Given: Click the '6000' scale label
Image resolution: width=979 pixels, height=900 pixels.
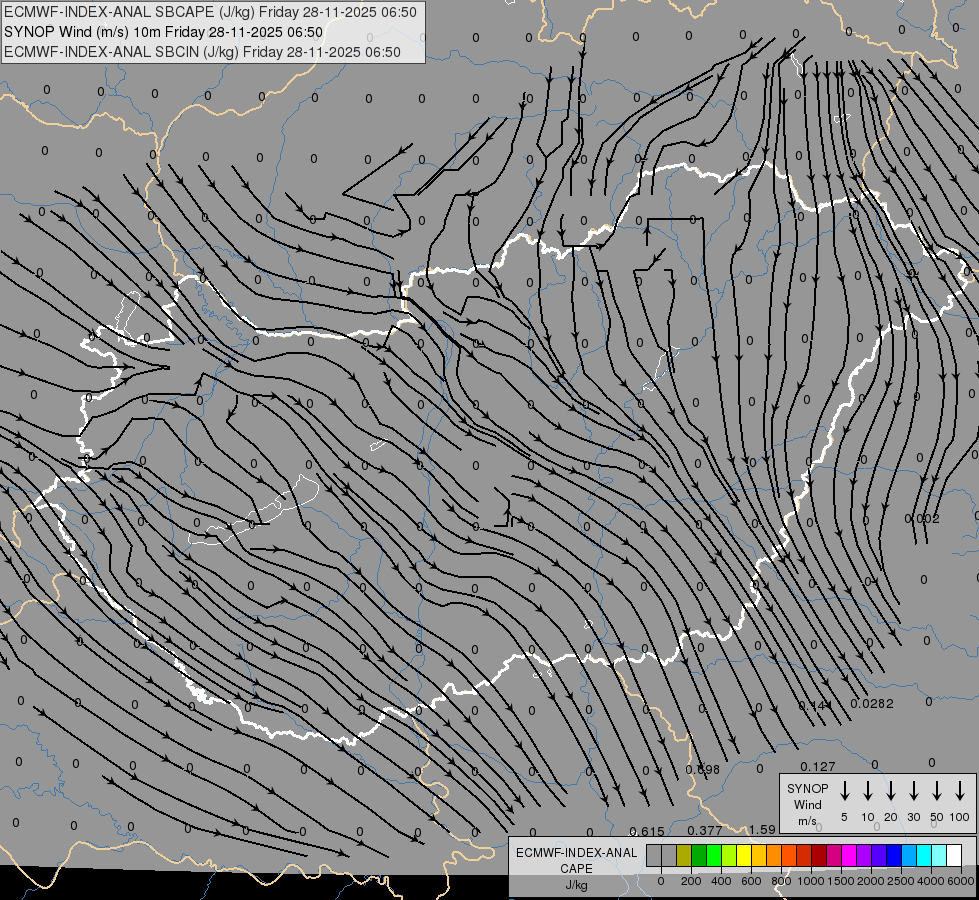Looking at the screenshot, I should click(x=961, y=881).
